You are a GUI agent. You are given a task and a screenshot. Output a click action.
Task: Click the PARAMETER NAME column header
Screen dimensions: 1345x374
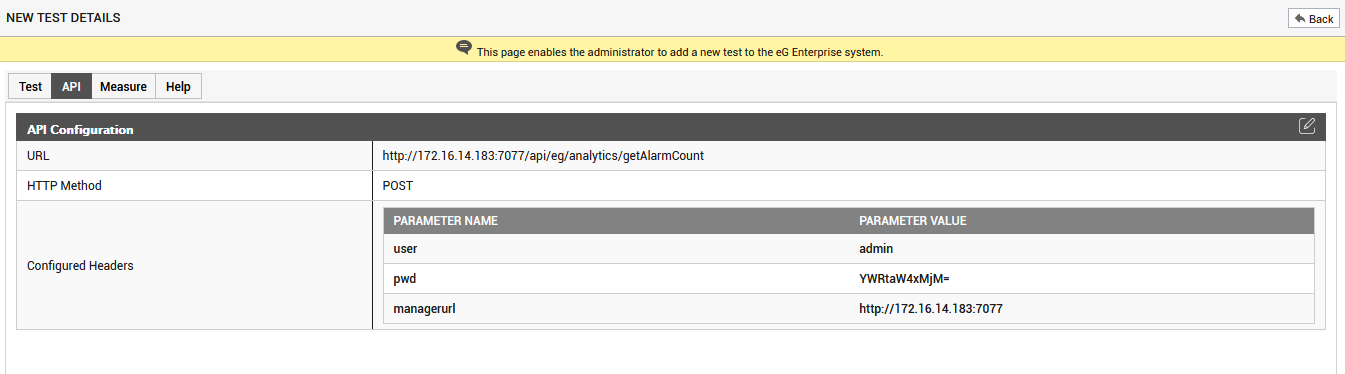pyautogui.click(x=445, y=221)
